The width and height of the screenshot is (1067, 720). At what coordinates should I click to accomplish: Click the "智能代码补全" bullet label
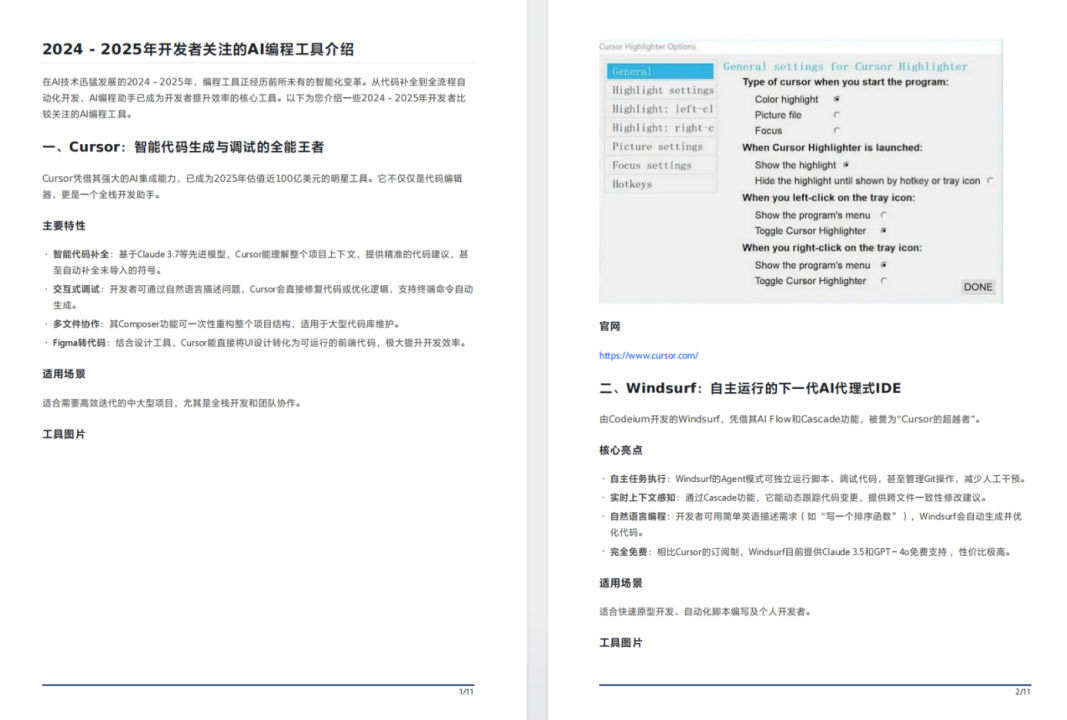tap(81, 255)
